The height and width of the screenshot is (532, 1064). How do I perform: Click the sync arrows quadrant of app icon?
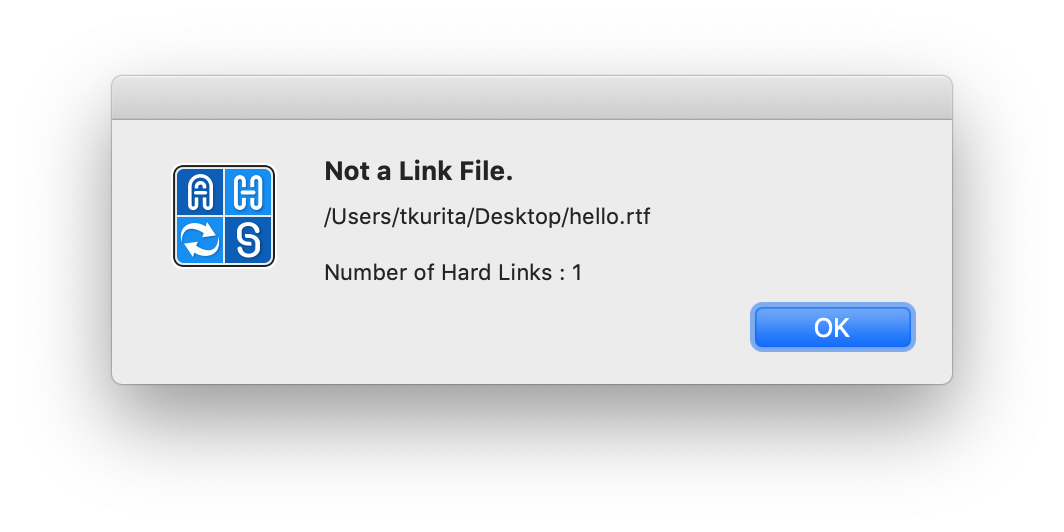tap(200, 240)
